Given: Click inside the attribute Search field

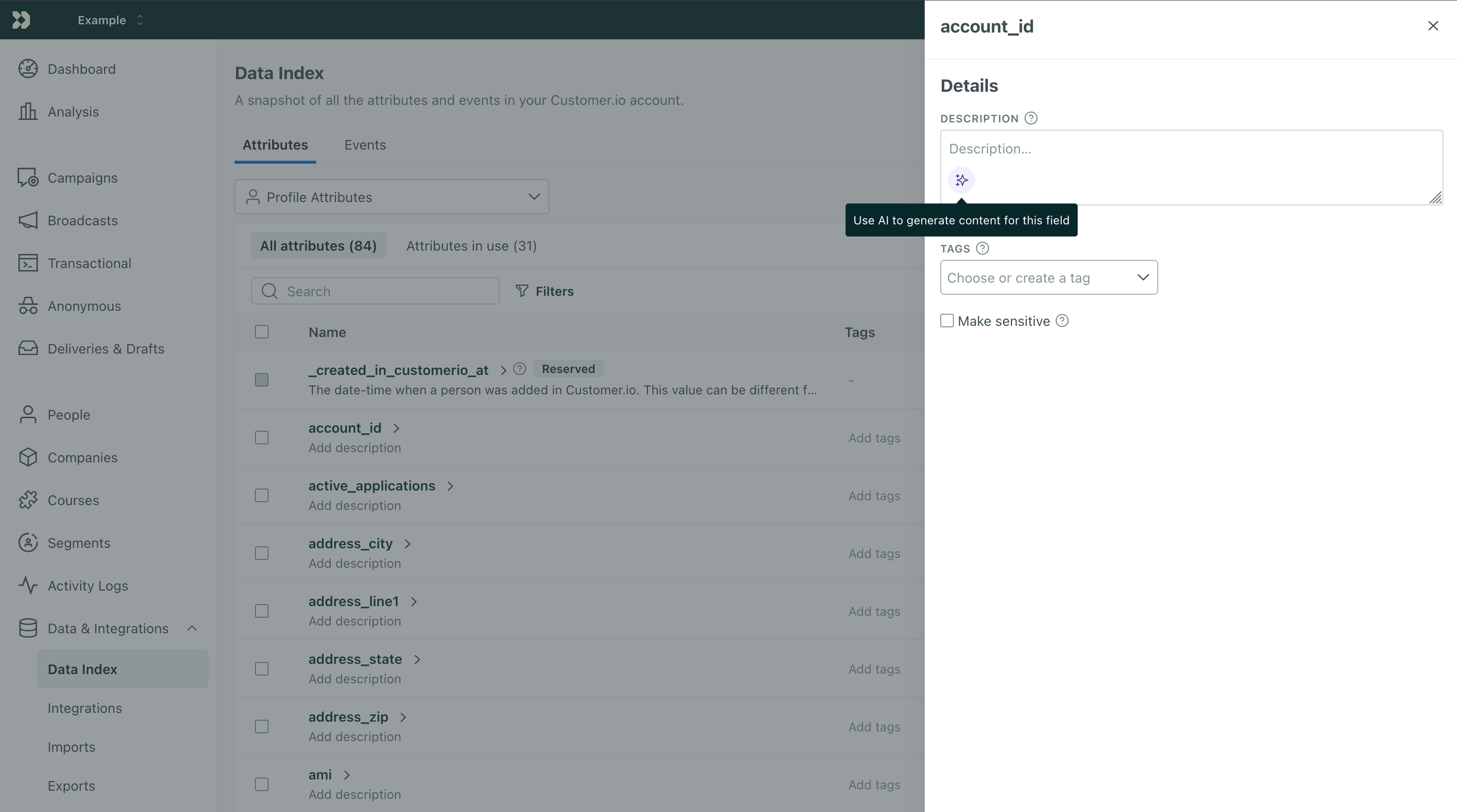Looking at the screenshot, I should click(375, 290).
